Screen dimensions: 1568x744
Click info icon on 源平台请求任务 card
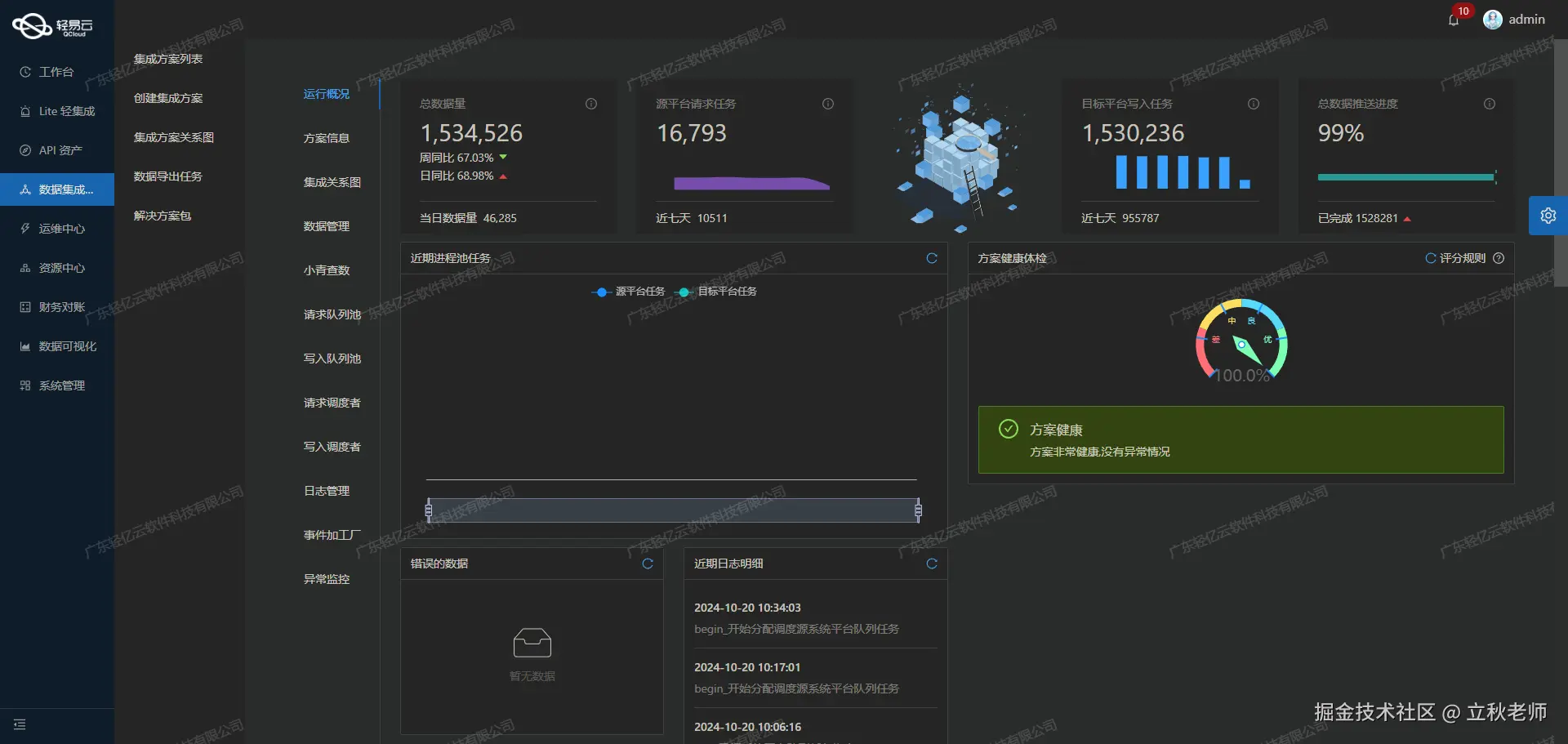pyautogui.click(x=828, y=104)
